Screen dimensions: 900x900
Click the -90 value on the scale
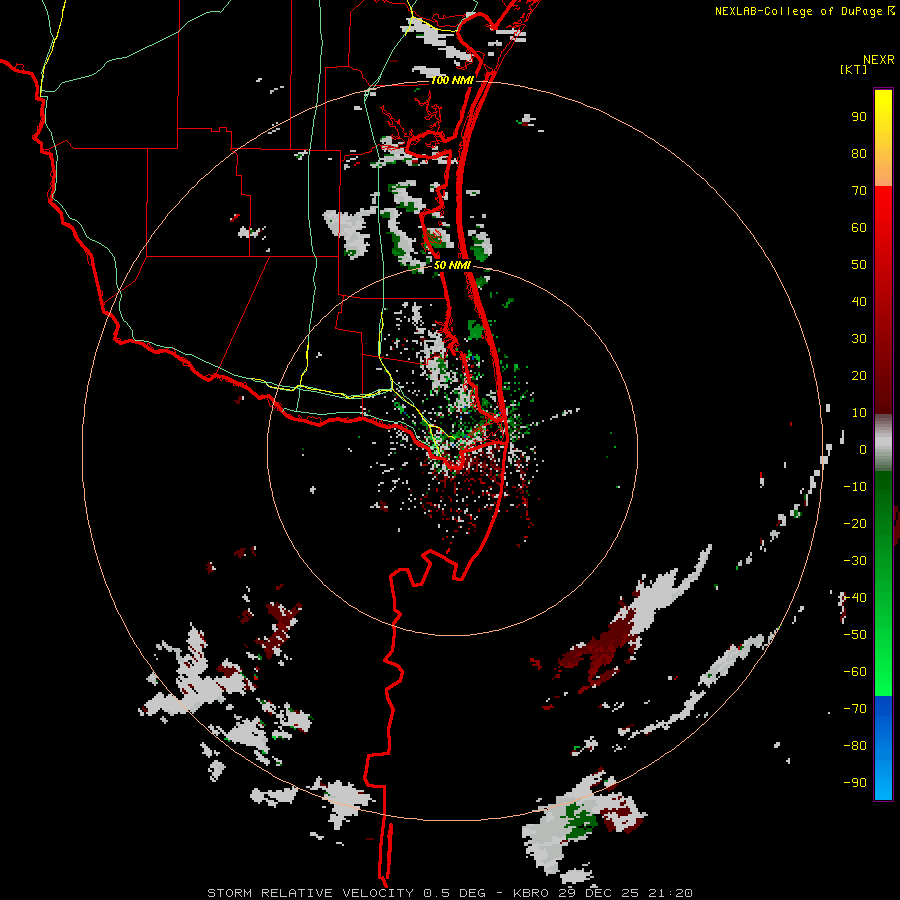coord(855,783)
